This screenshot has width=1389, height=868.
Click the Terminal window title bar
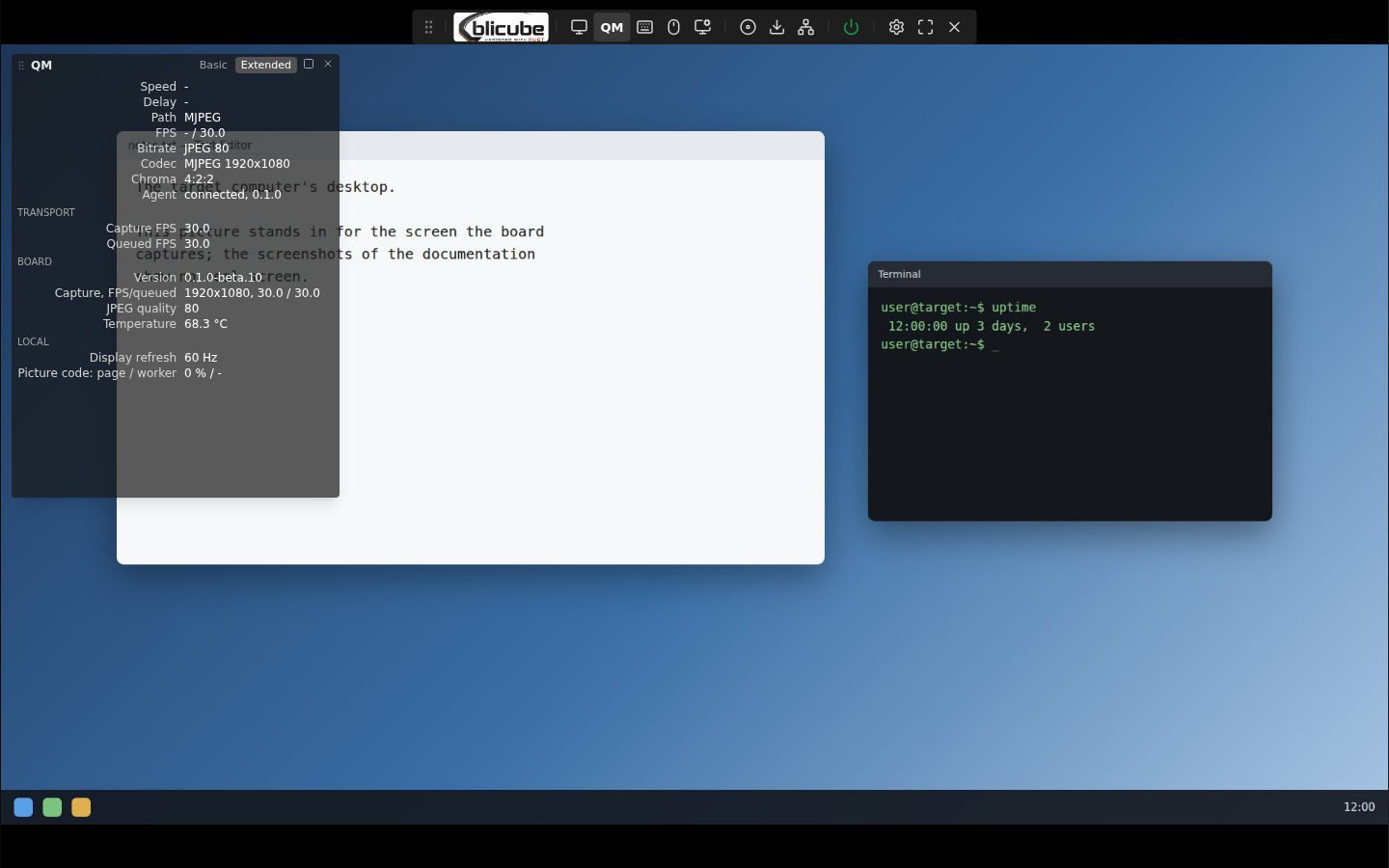point(1070,274)
